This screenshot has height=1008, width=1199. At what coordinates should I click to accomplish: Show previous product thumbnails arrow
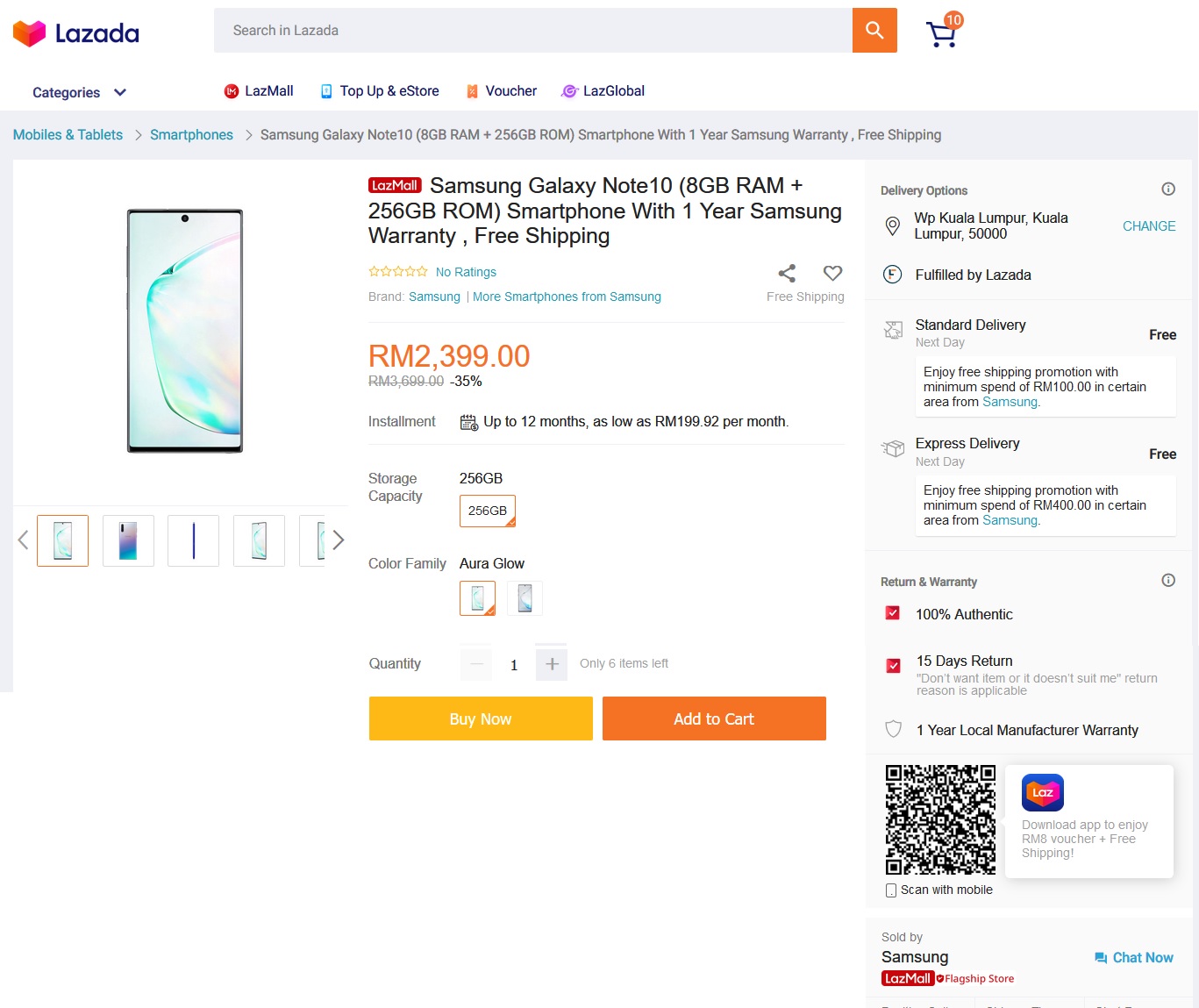(24, 540)
